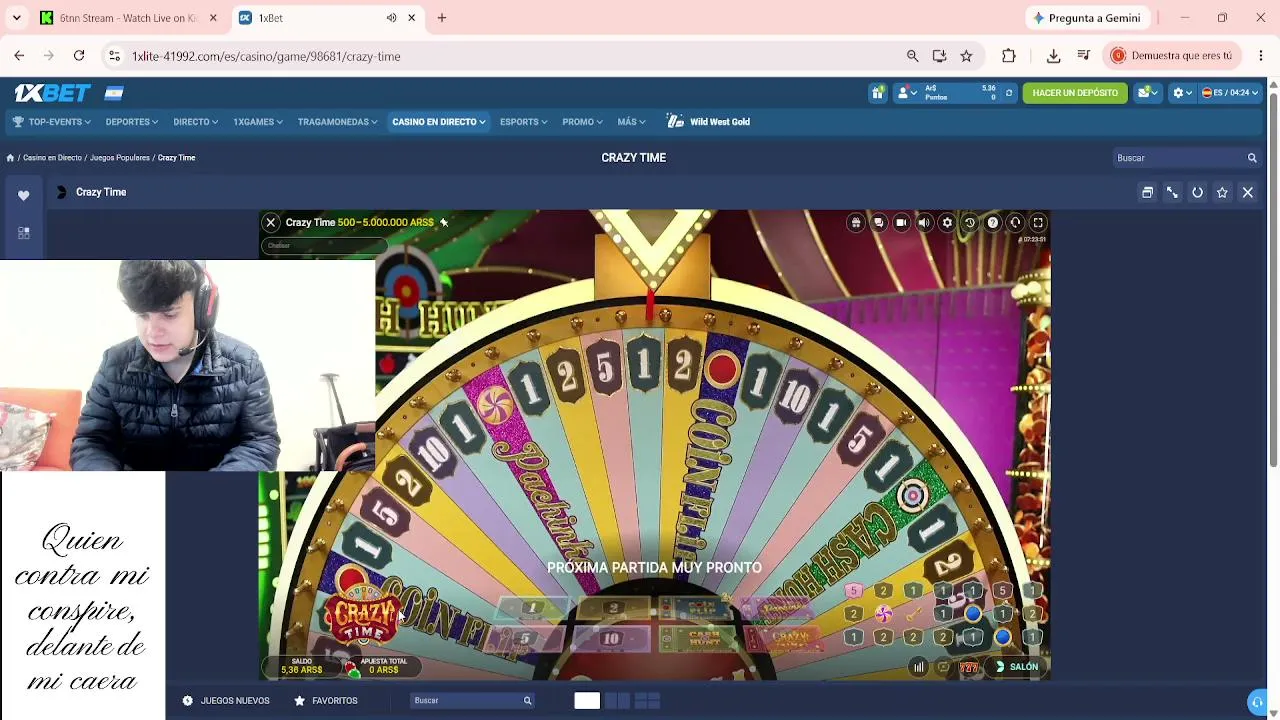Expand the ESPORTS menu
The image size is (1280, 720).
coord(523,122)
